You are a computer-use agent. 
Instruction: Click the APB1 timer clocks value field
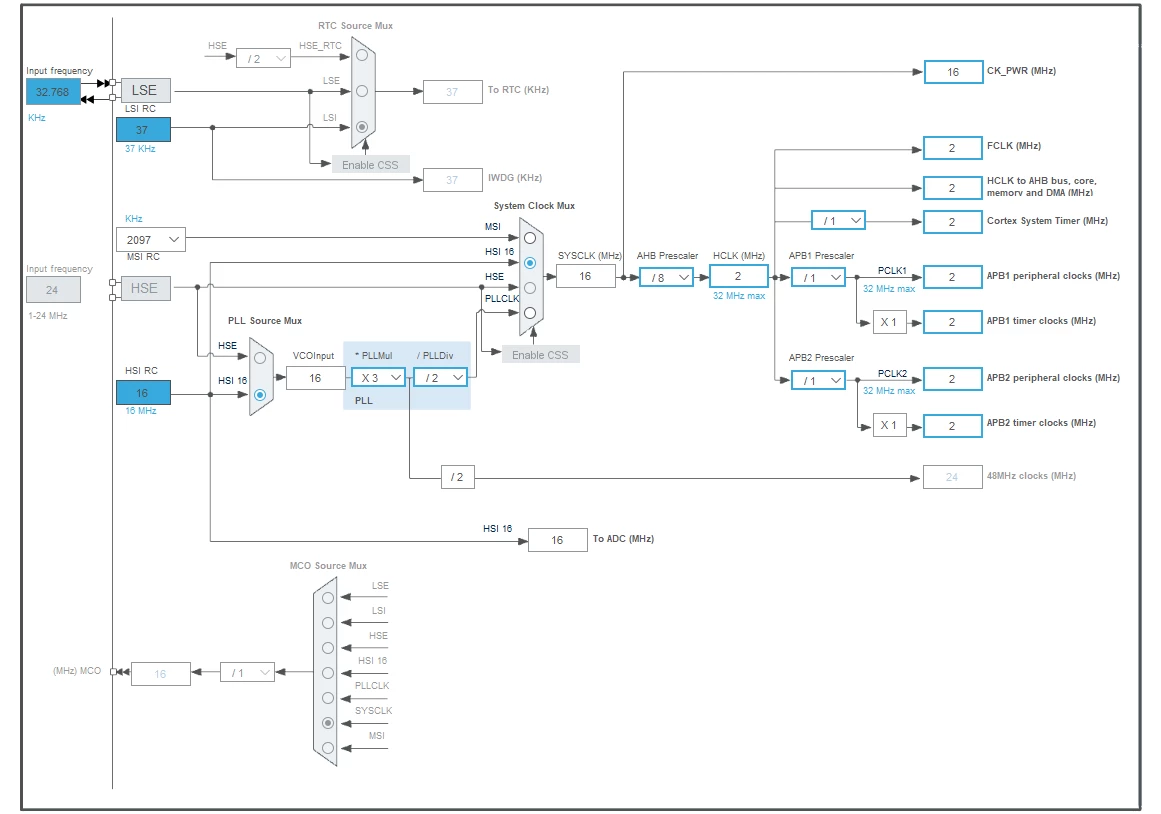pyautogui.click(x=953, y=322)
